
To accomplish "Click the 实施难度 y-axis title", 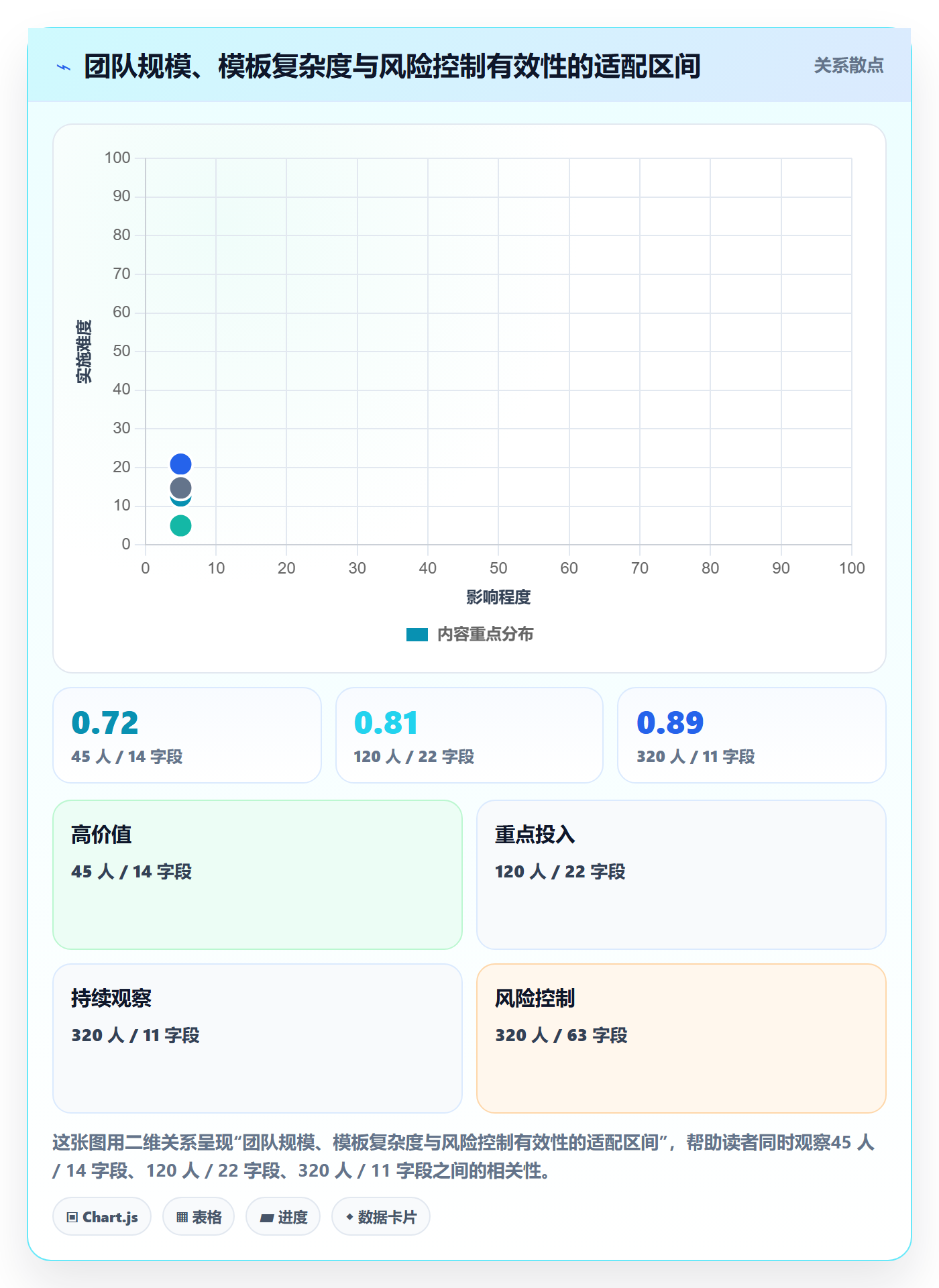I will (84, 352).
